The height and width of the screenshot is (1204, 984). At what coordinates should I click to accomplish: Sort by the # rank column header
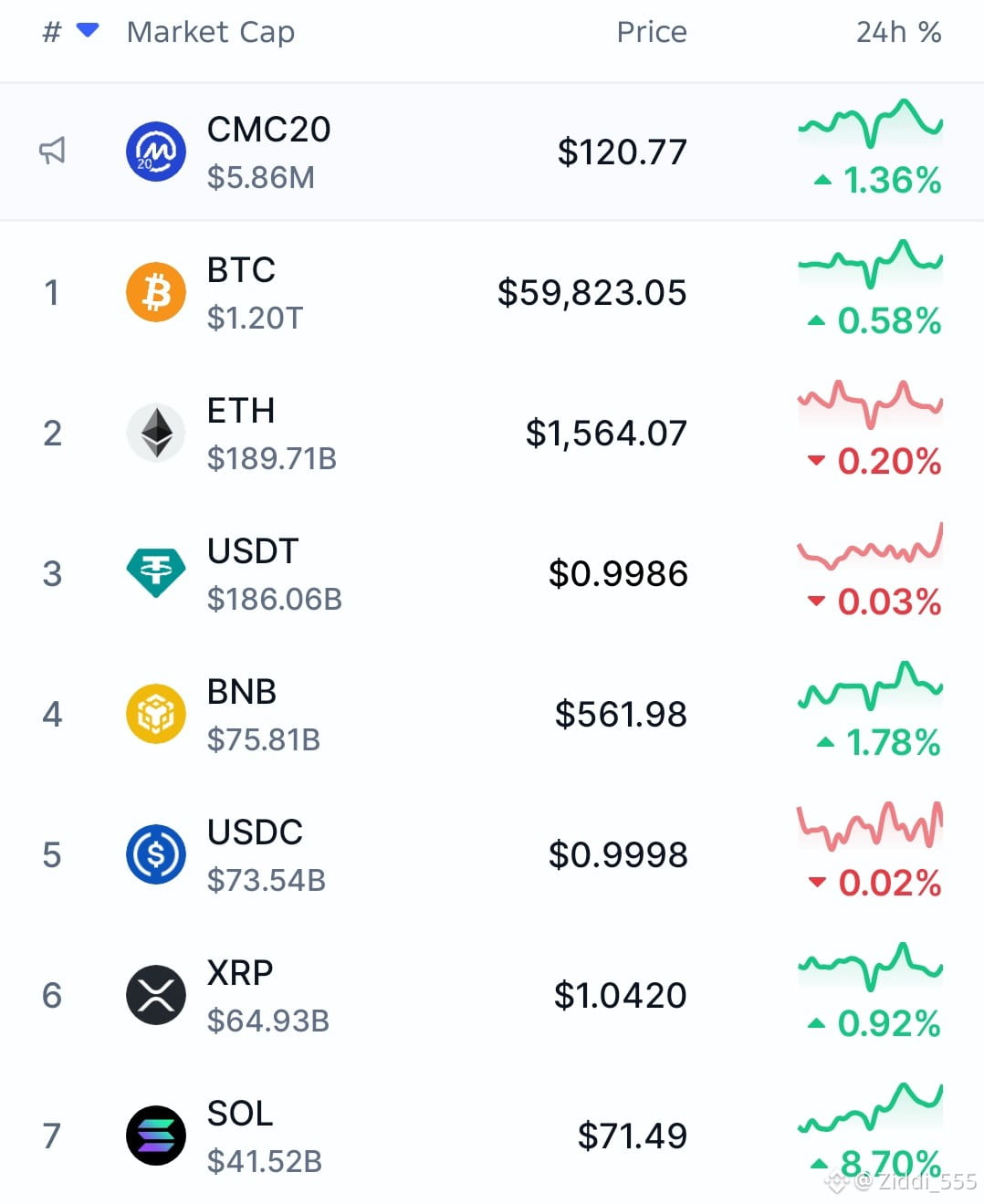click(x=52, y=32)
